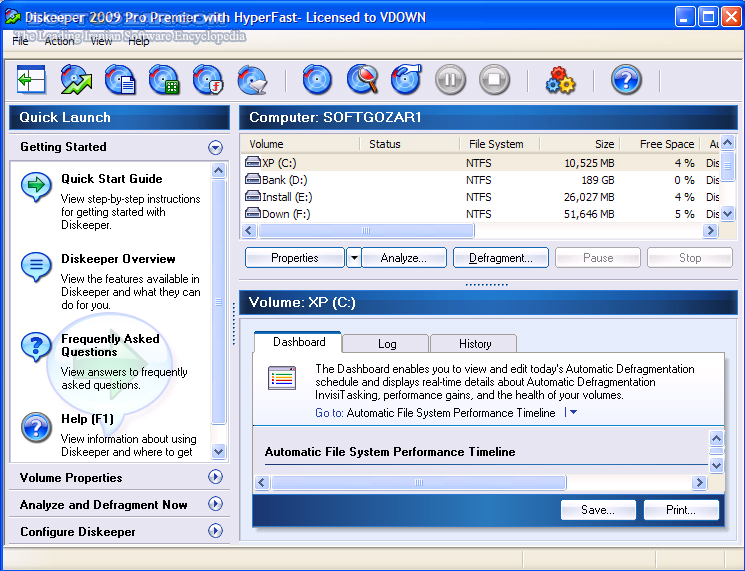Click the Frequently Asked Questions question icon
745x571 pixels.
(x=36, y=346)
